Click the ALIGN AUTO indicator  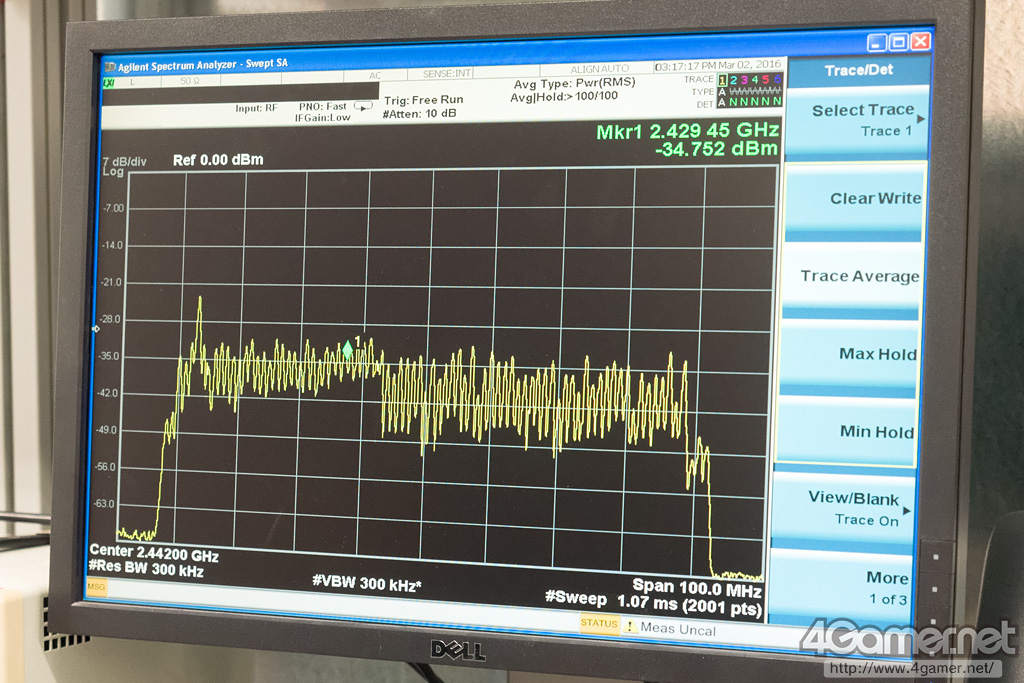[600, 69]
